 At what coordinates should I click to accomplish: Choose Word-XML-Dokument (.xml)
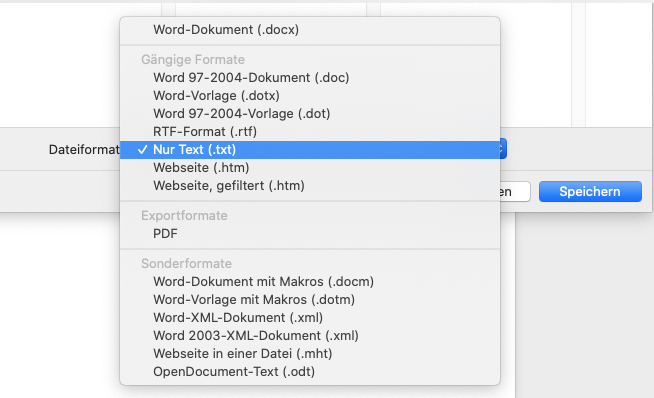(x=310, y=317)
